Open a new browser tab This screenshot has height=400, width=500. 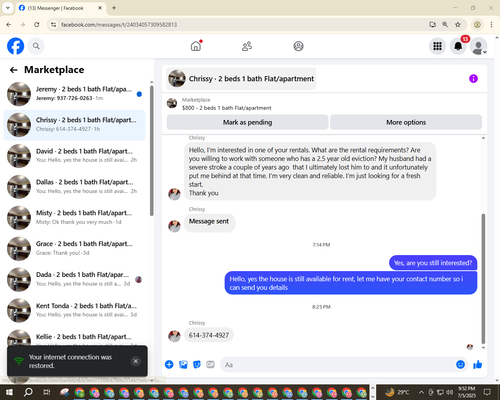(114, 8)
